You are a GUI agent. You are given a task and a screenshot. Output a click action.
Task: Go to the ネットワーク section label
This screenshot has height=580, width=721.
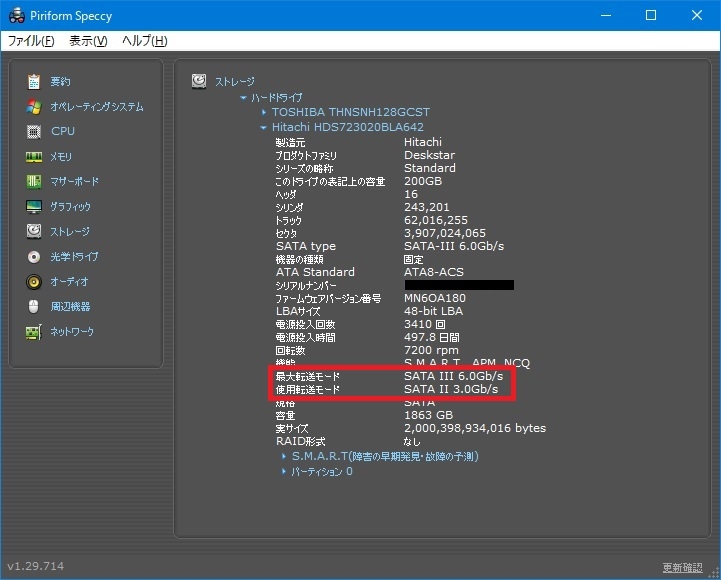point(72,331)
